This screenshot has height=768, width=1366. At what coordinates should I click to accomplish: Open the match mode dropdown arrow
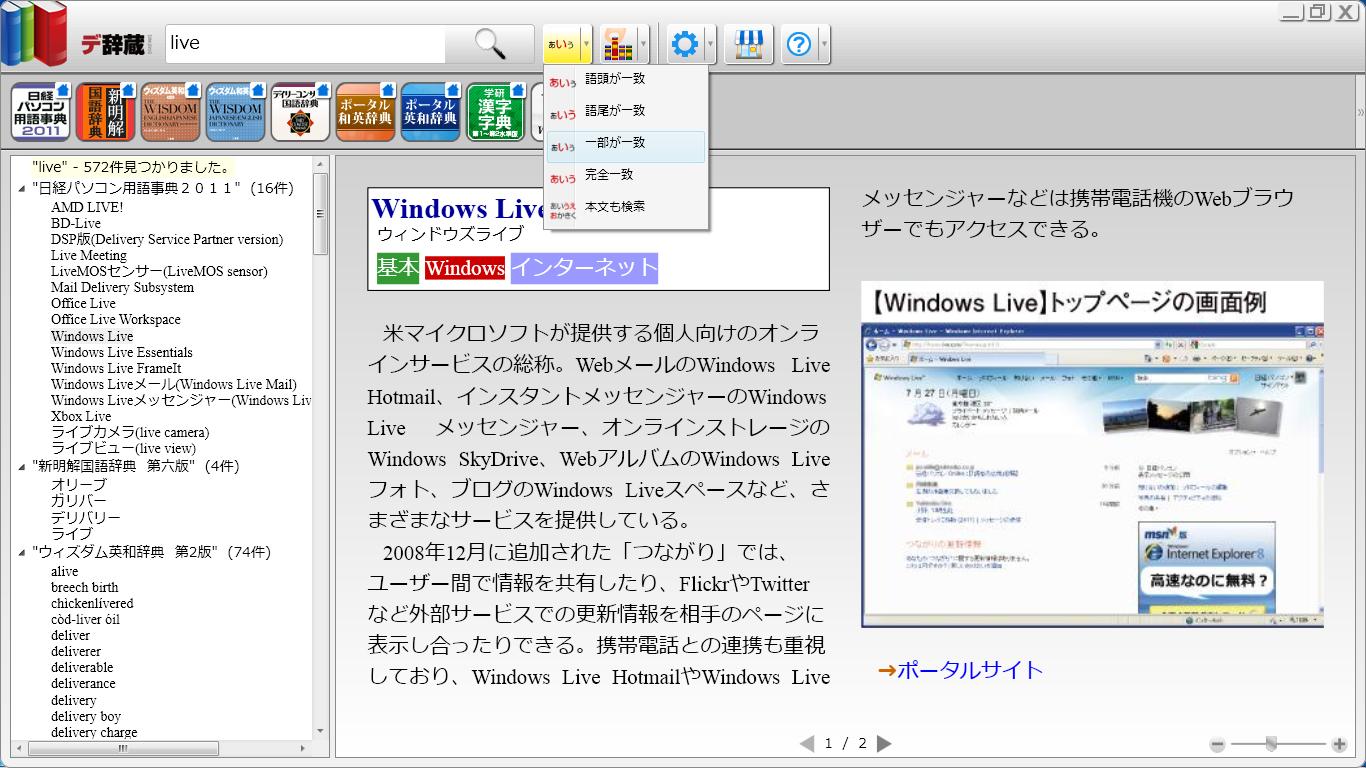pyautogui.click(x=586, y=44)
